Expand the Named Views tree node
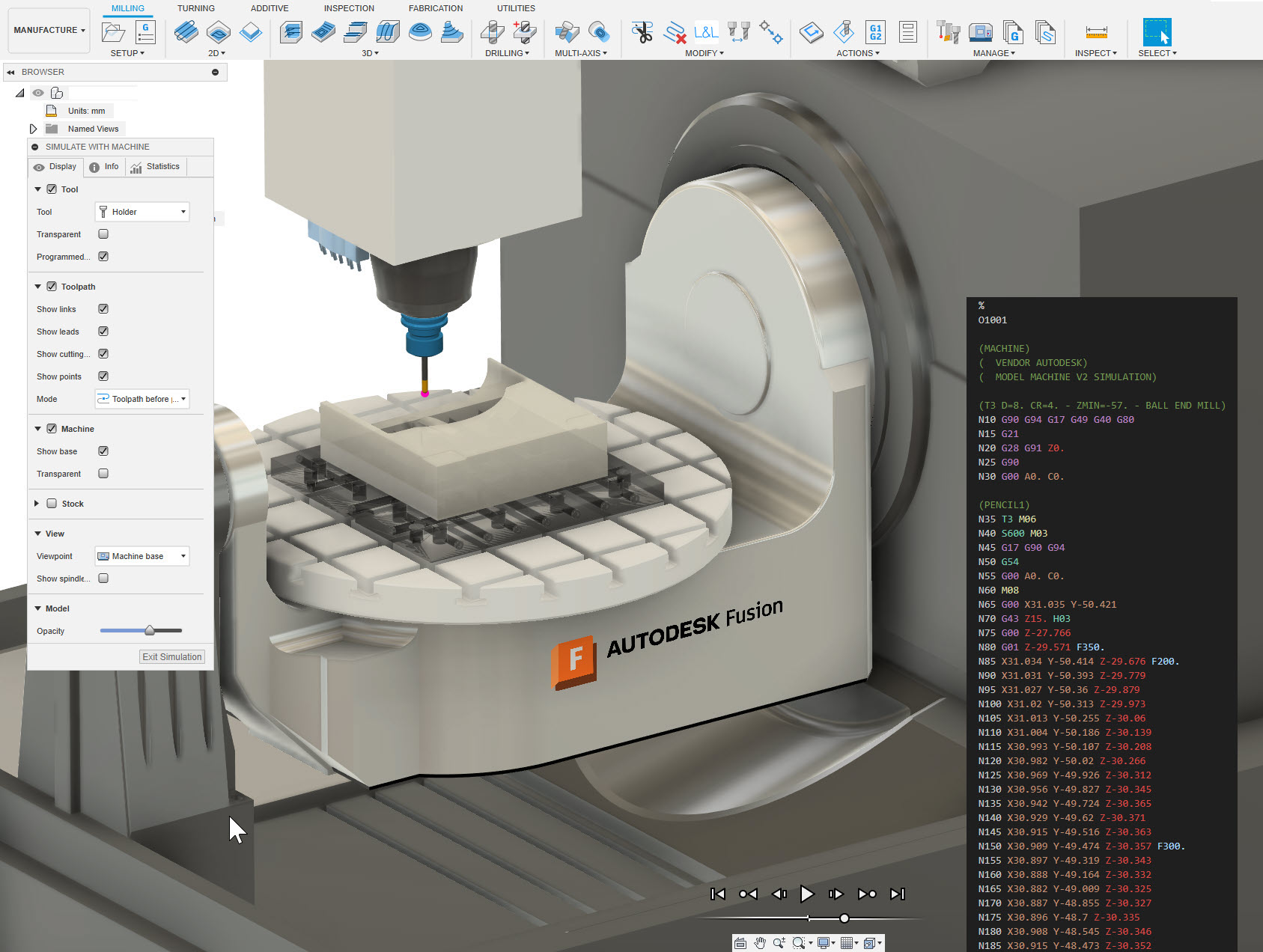This screenshot has width=1263, height=952. click(x=33, y=129)
